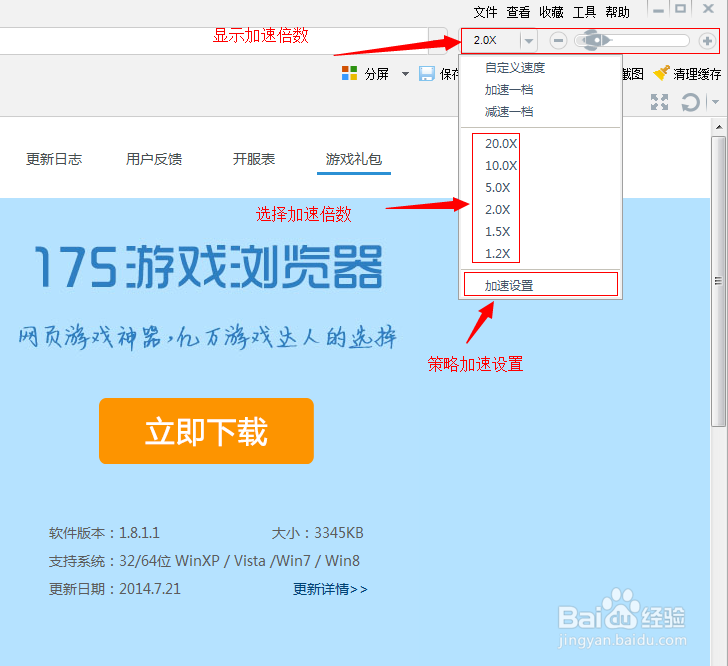Click the 软件版本：1.8.1.1 text
Screen dimensions: 728x666
104,533
